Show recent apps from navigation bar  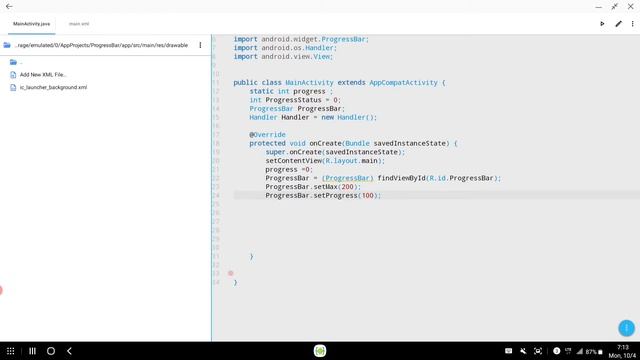click(32, 351)
